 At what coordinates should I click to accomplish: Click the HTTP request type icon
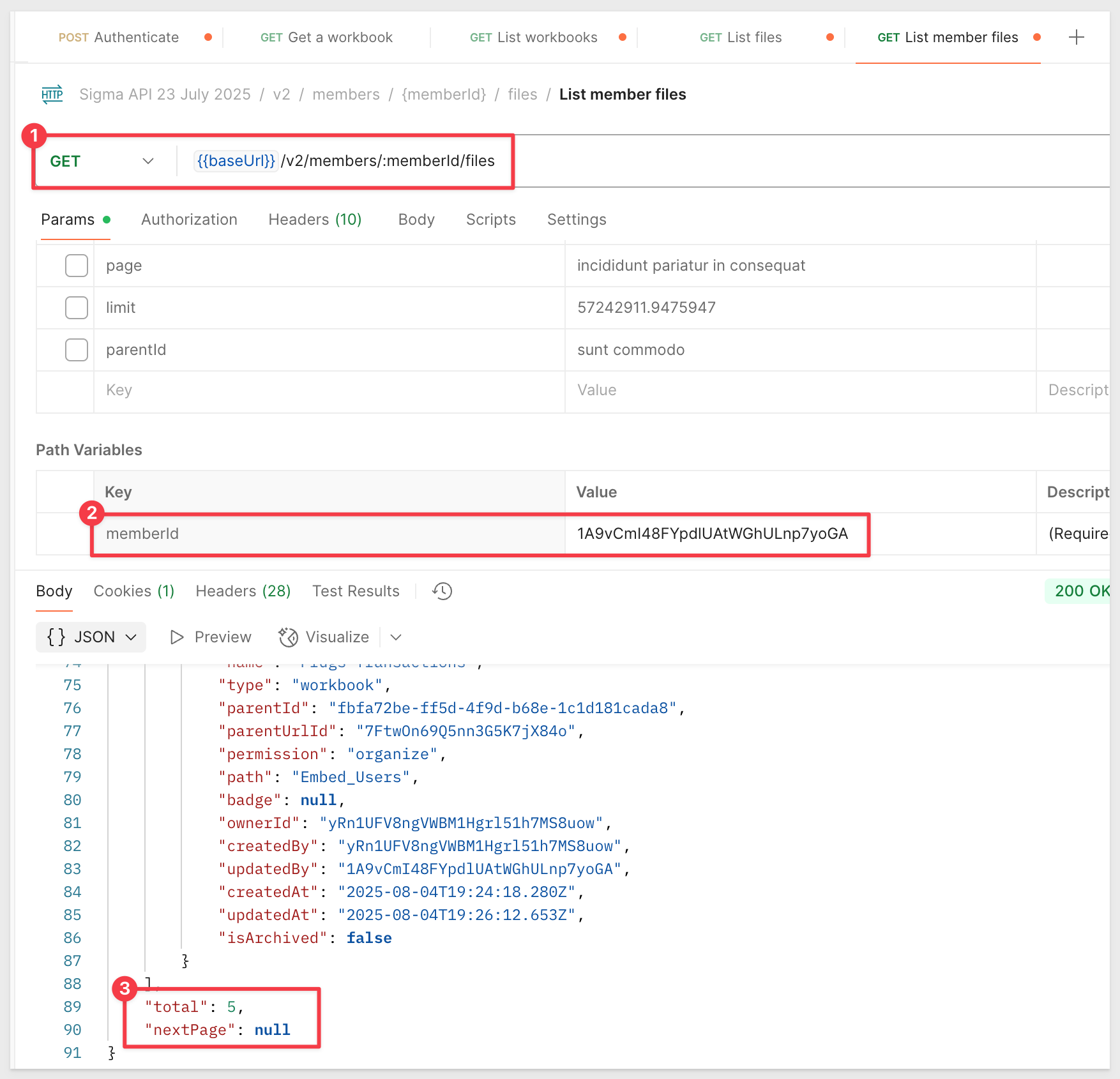point(52,94)
